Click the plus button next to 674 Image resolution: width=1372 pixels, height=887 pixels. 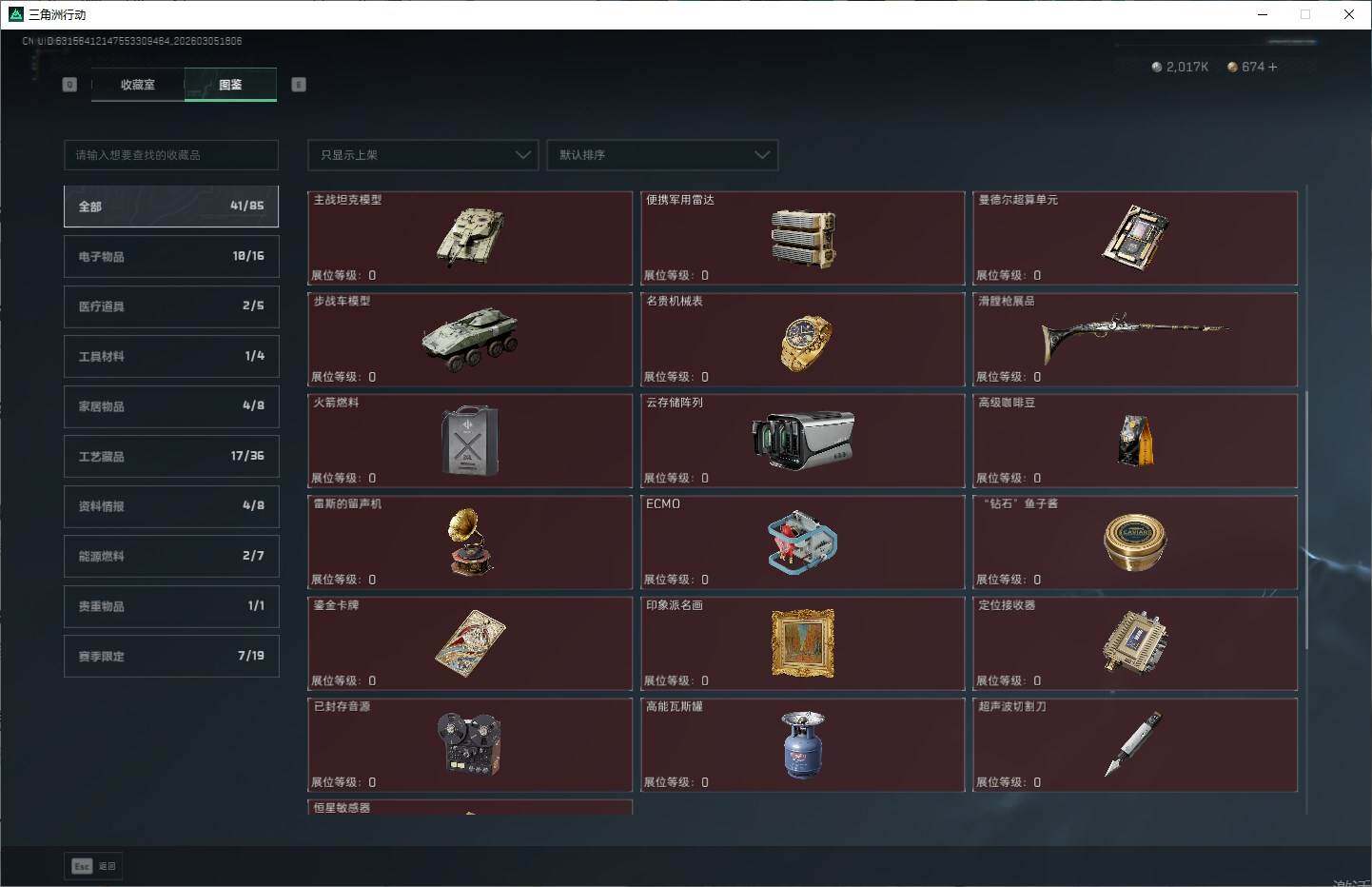1273,67
